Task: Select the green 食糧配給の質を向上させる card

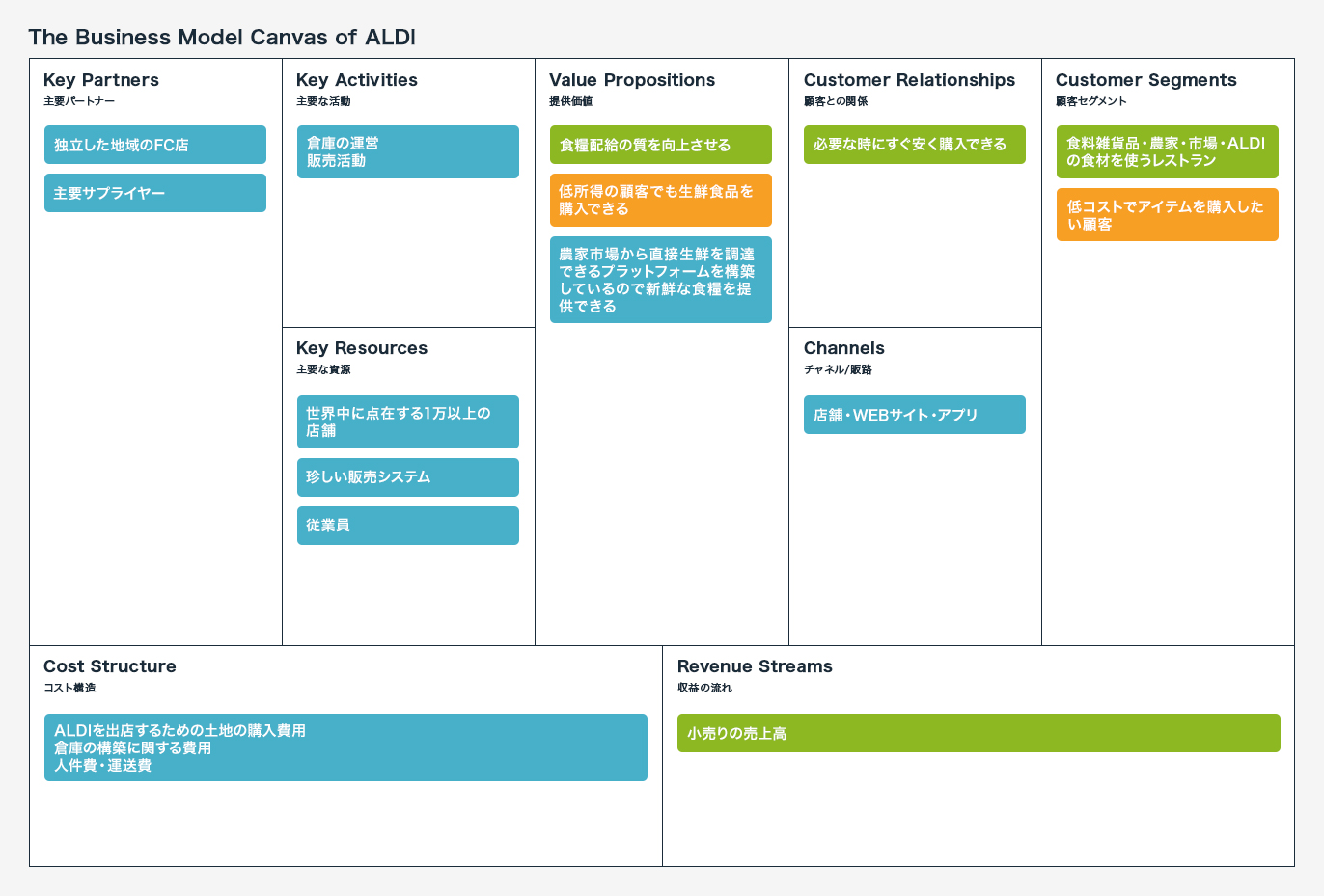Action: 661,145
